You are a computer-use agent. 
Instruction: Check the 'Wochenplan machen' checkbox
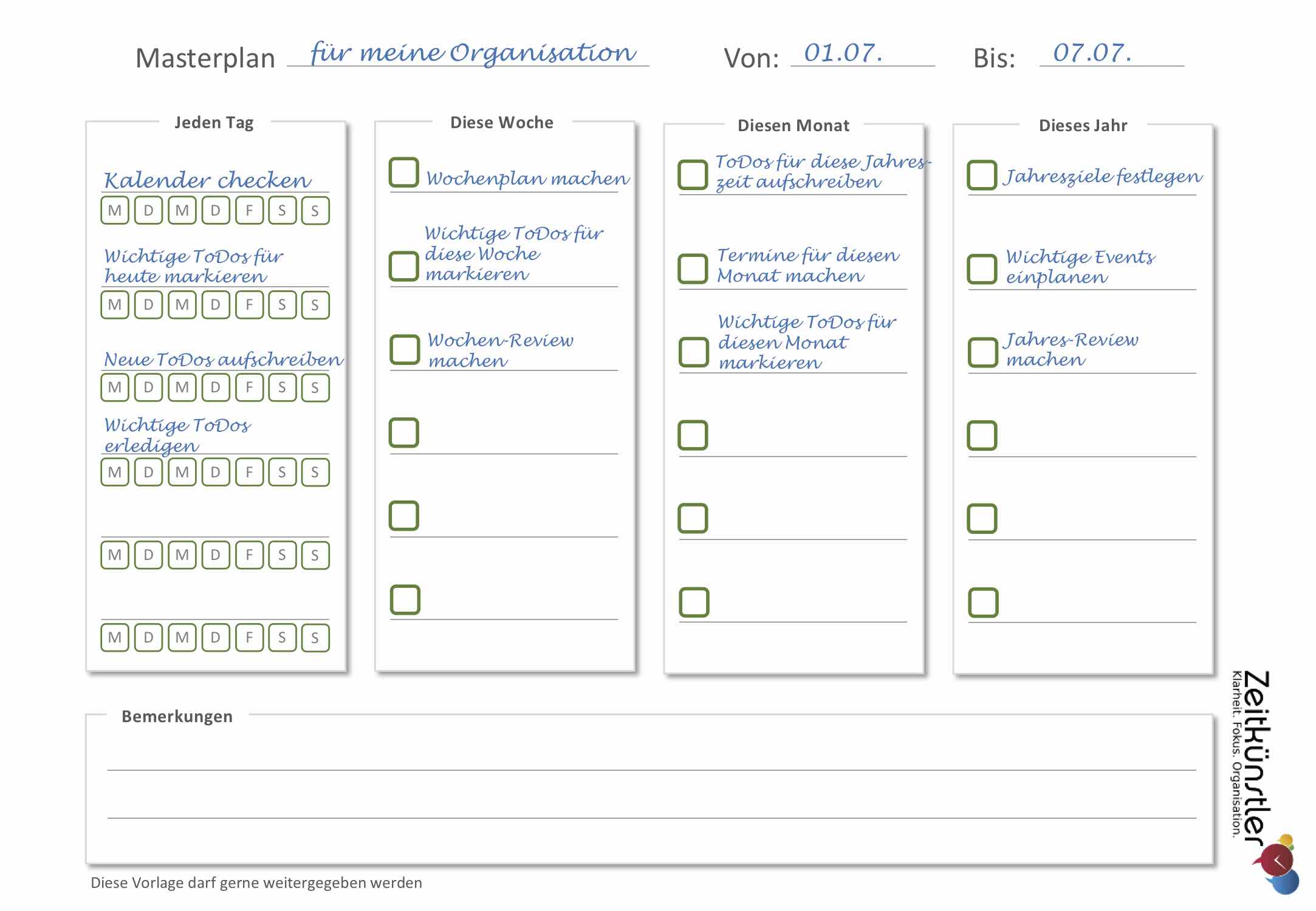pyautogui.click(x=404, y=172)
